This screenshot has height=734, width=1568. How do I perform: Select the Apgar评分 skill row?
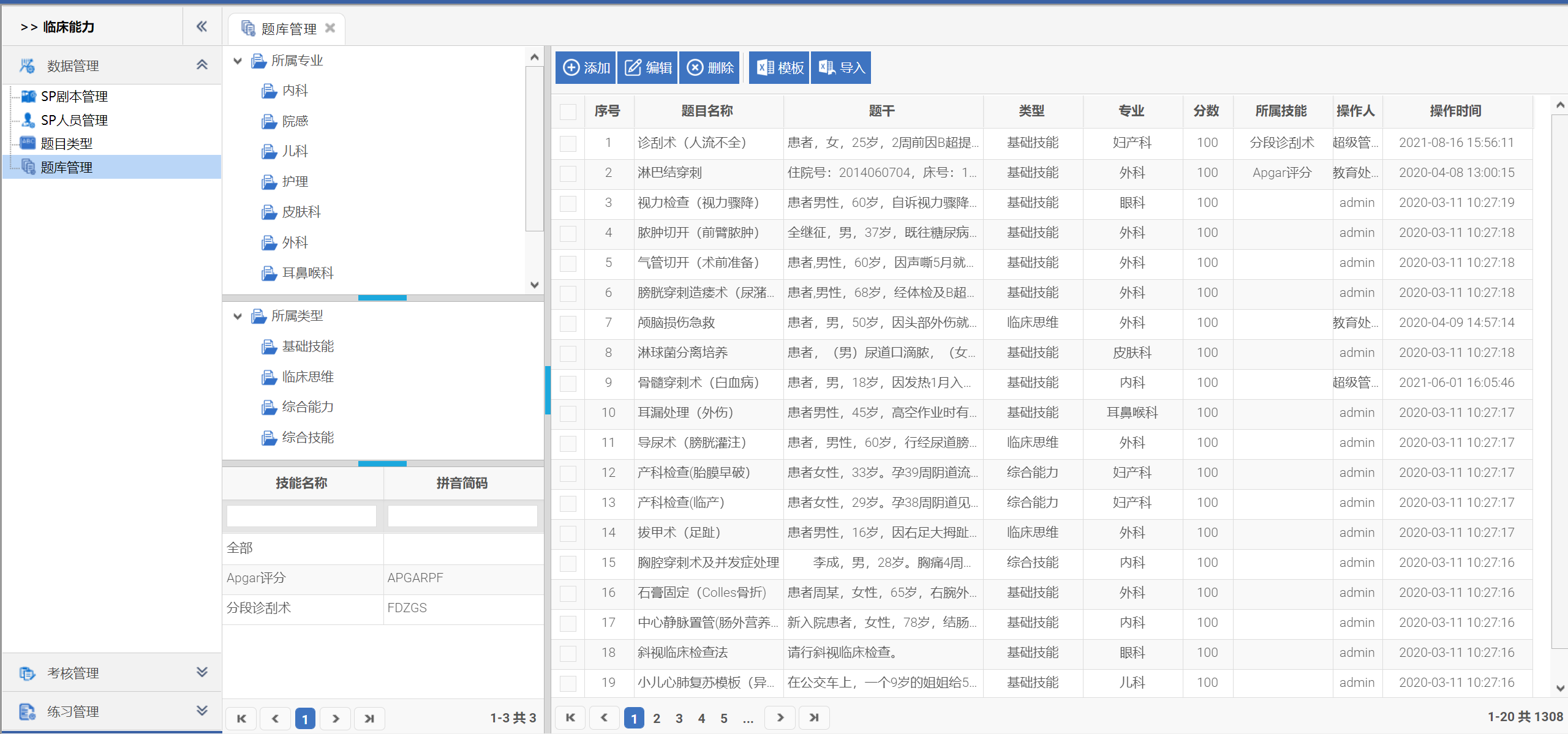[x=383, y=579]
